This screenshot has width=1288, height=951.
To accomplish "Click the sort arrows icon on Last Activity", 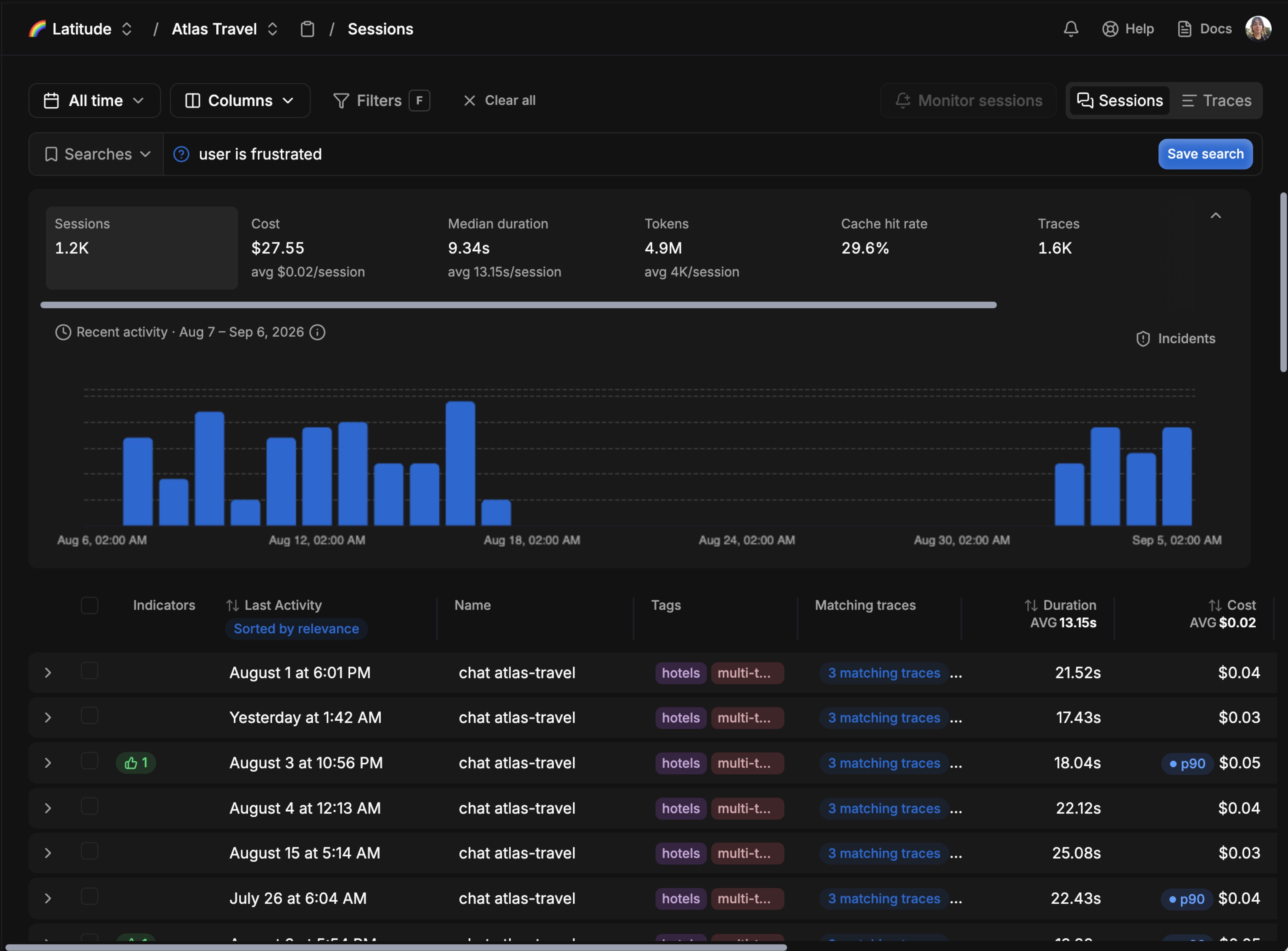I will [232, 606].
